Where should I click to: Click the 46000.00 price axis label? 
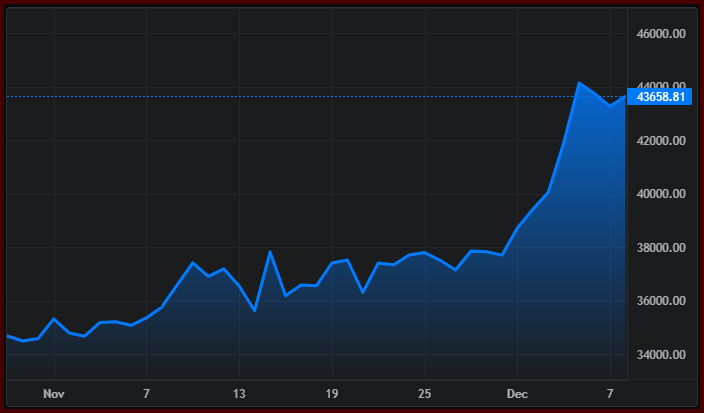tap(661, 34)
